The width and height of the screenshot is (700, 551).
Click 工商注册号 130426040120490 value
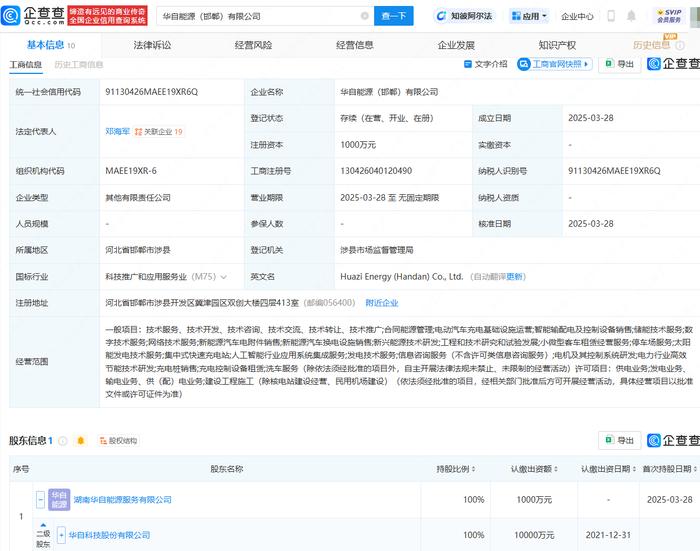(x=376, y=171)
